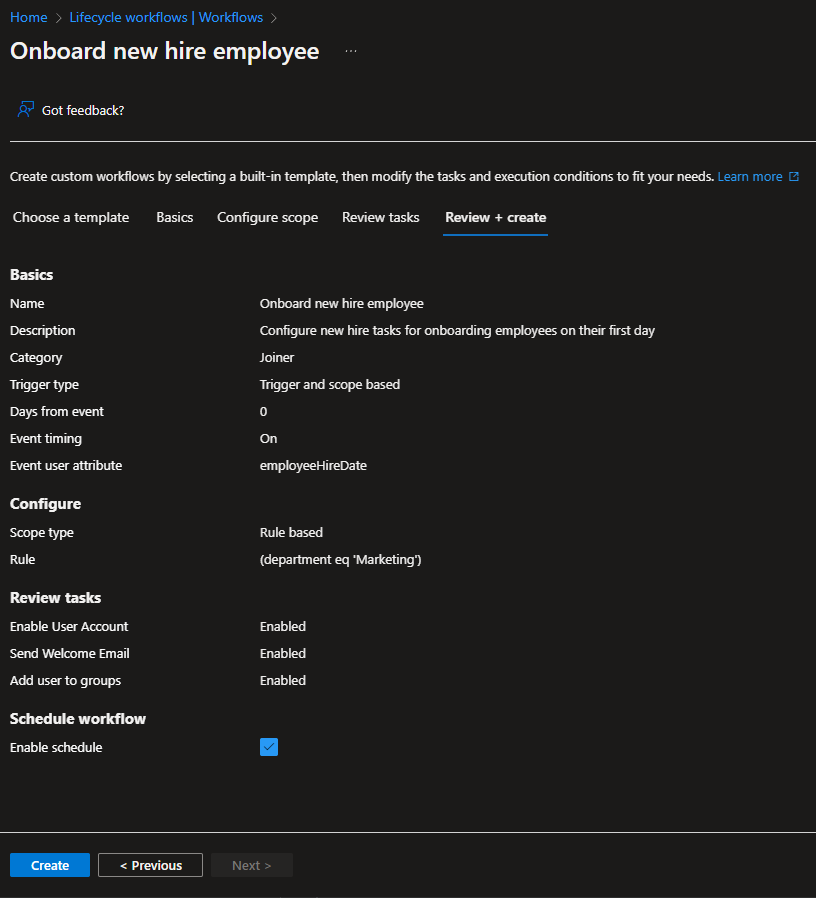Click the external link icon after Learn more
816x898 pixels.
pyautogui.click(x=794, y=177)
